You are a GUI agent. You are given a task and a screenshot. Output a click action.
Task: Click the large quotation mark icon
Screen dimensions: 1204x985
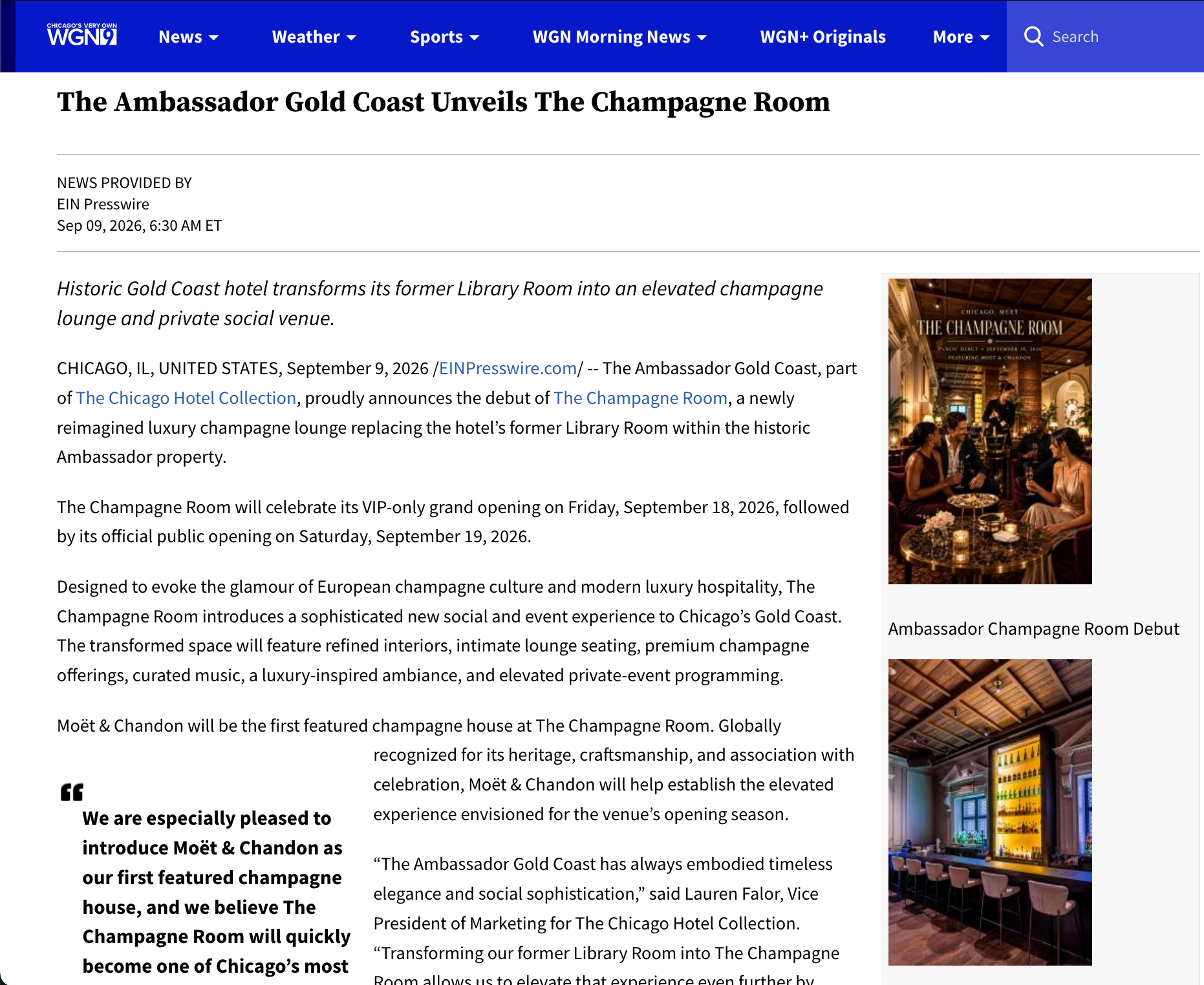pyautogui.click(x=72, y=792)
